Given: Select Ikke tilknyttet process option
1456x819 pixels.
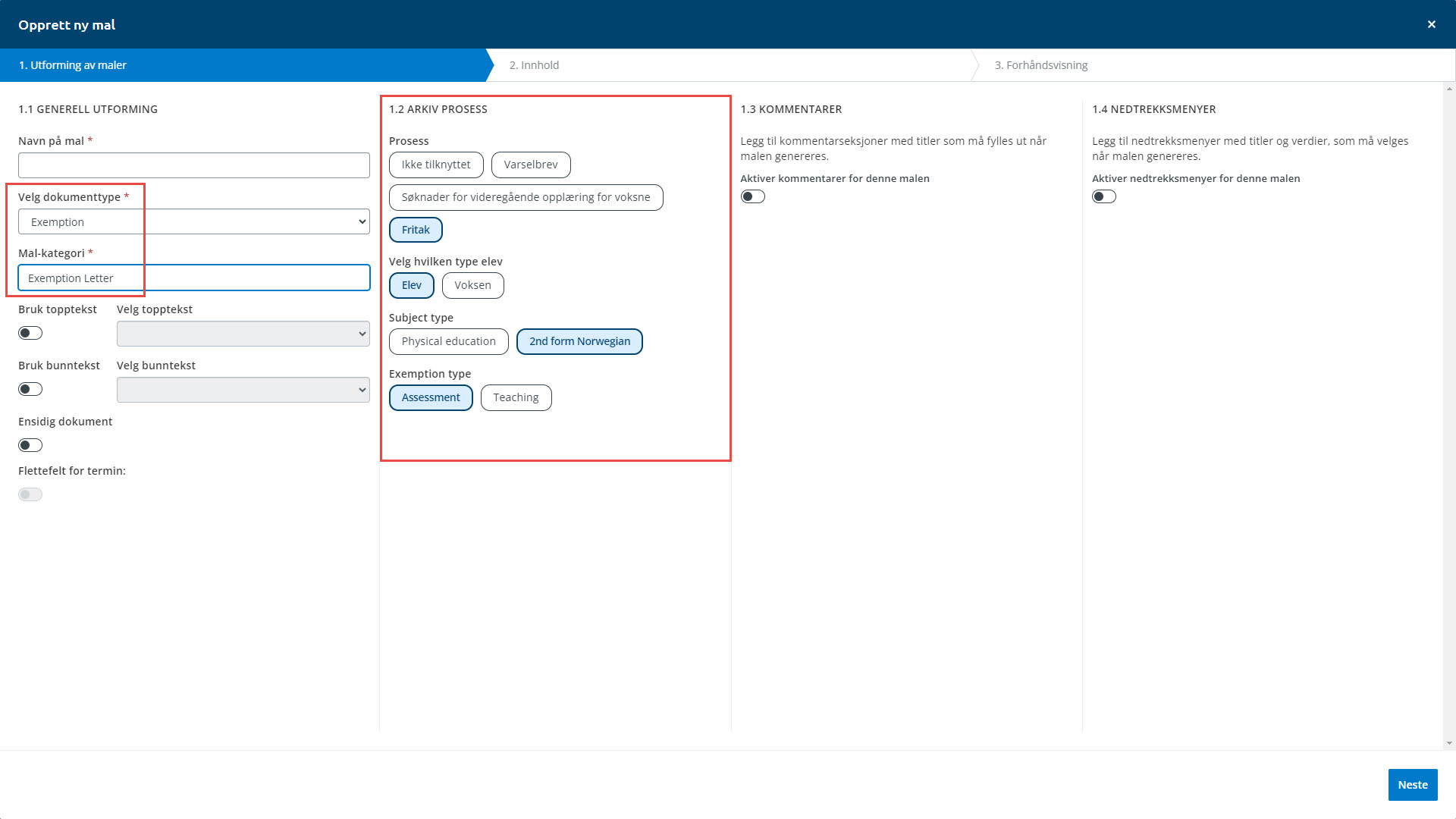Looking at the screenshot, I should [435, 165].
